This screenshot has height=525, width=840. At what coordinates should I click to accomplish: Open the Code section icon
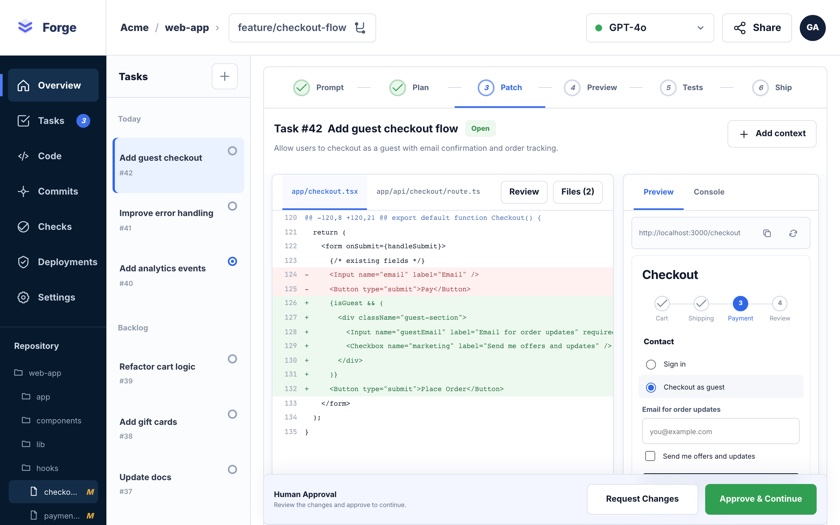23,156
